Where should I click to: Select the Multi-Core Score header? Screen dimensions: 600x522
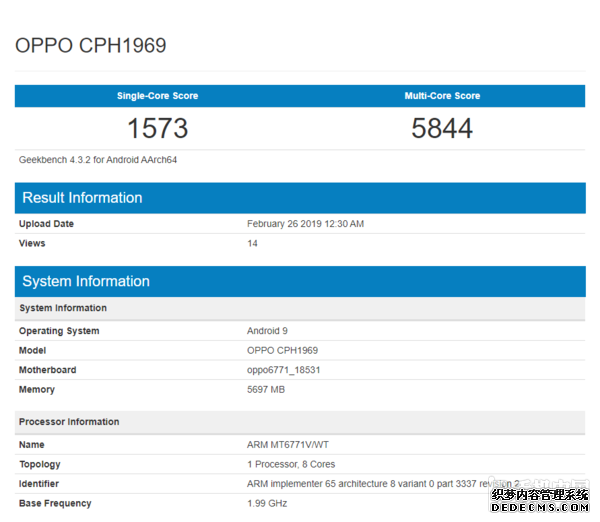442,96
